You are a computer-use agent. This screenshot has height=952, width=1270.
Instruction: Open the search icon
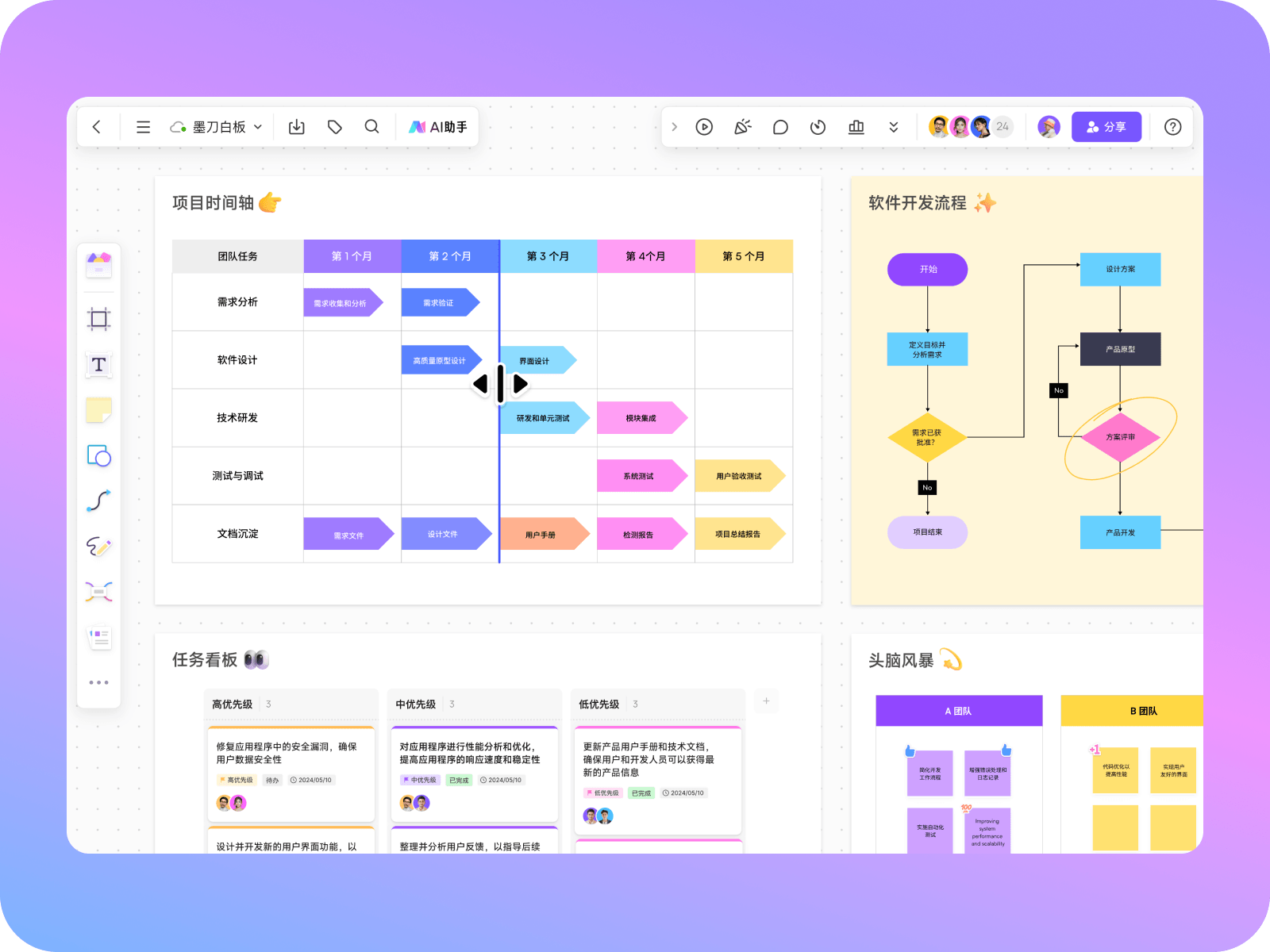pos(371,127)
